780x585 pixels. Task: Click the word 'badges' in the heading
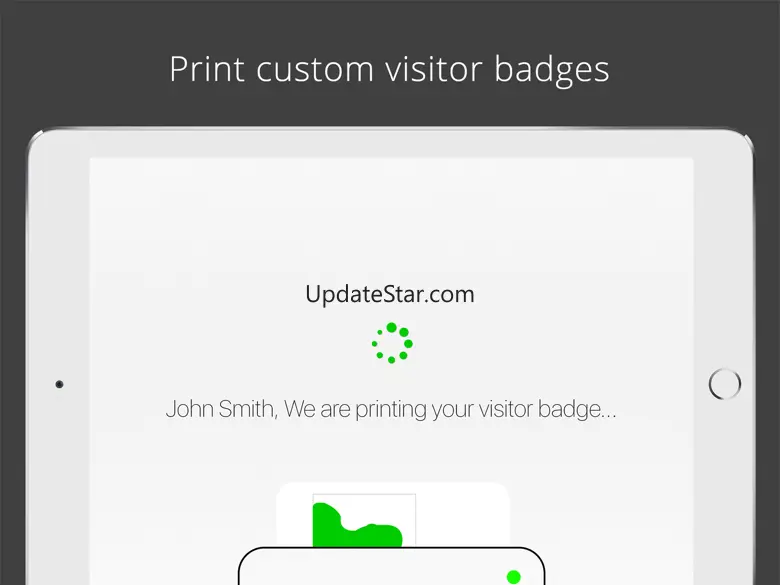click(x=552, y=70)
